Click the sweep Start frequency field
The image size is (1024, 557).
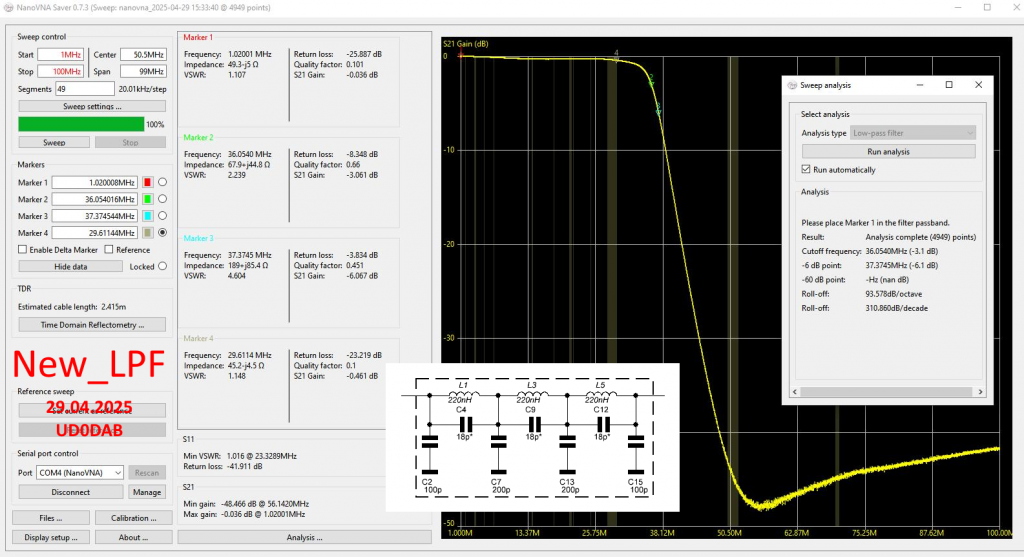point(60,55)
